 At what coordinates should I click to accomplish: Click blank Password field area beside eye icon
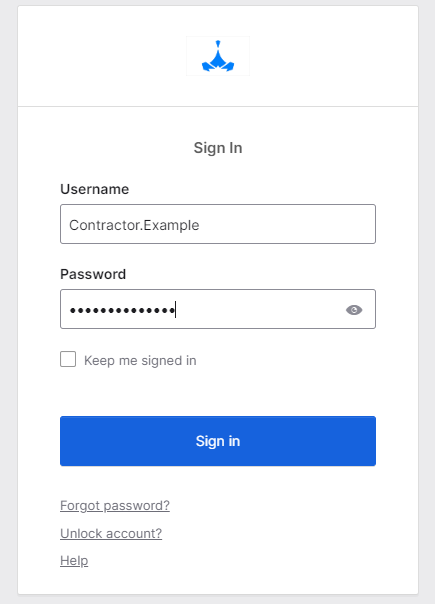tap(258, 309)
